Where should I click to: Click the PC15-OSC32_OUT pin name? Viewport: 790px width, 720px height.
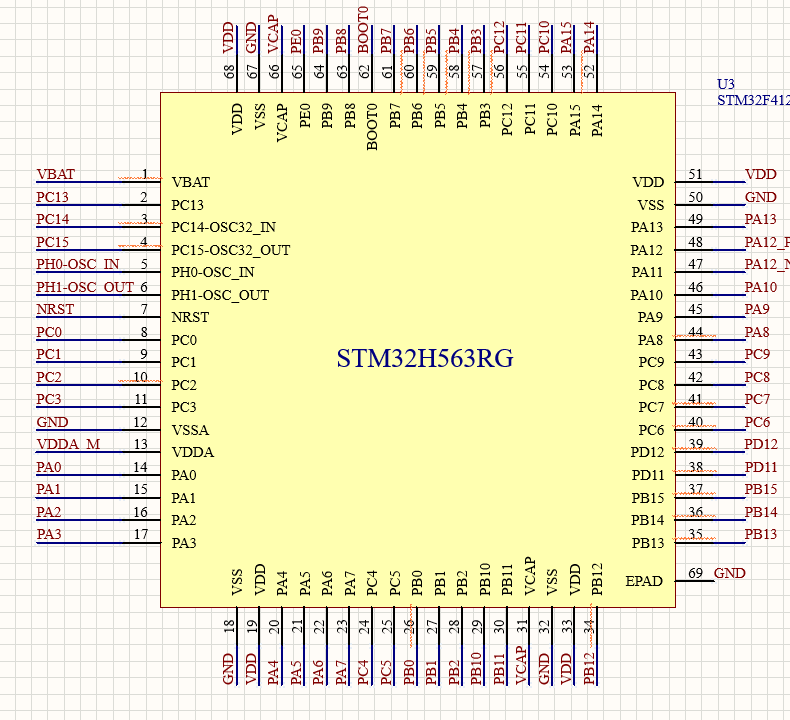point(230,250)
